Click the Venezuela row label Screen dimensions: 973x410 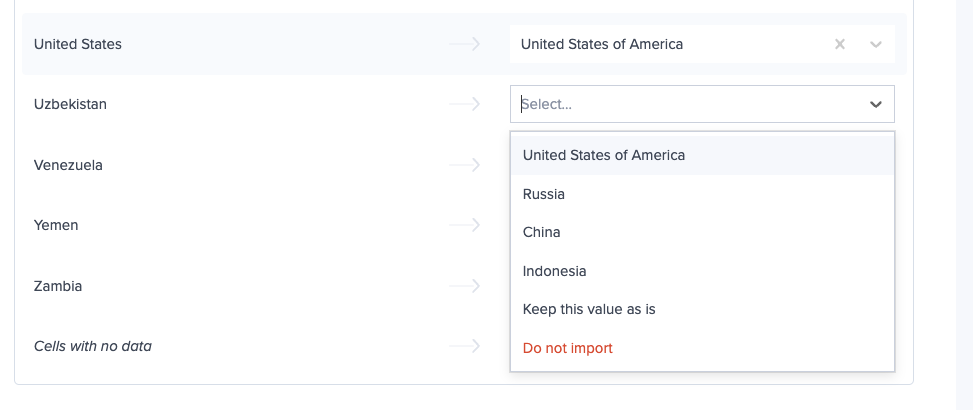click(68, 165)
